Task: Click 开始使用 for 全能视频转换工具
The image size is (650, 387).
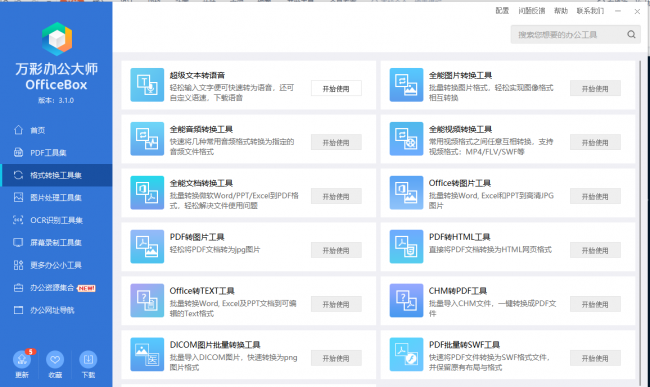Action: point(595,142)
